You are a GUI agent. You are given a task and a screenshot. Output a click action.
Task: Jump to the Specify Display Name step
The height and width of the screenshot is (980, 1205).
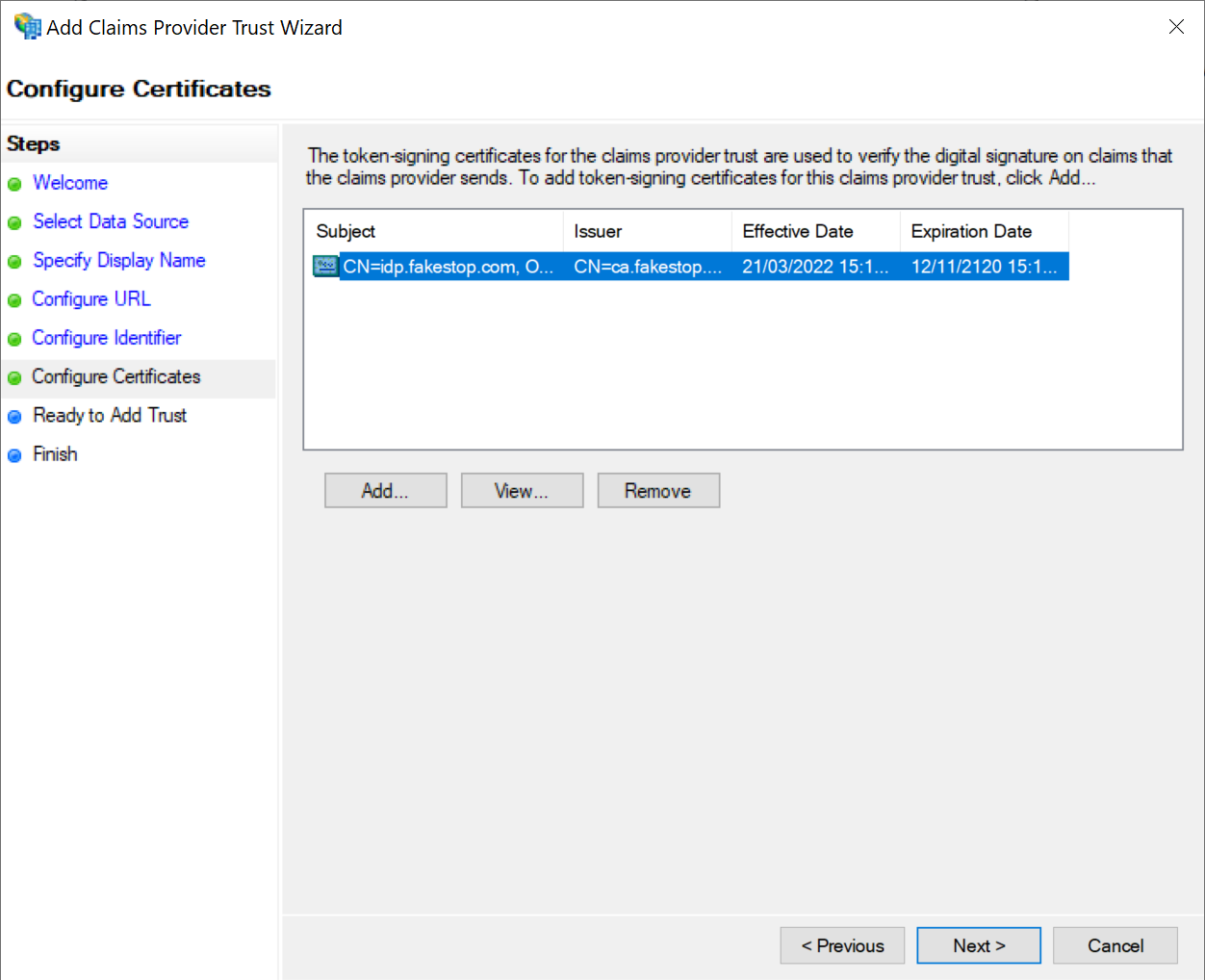(x=118, y=260)
